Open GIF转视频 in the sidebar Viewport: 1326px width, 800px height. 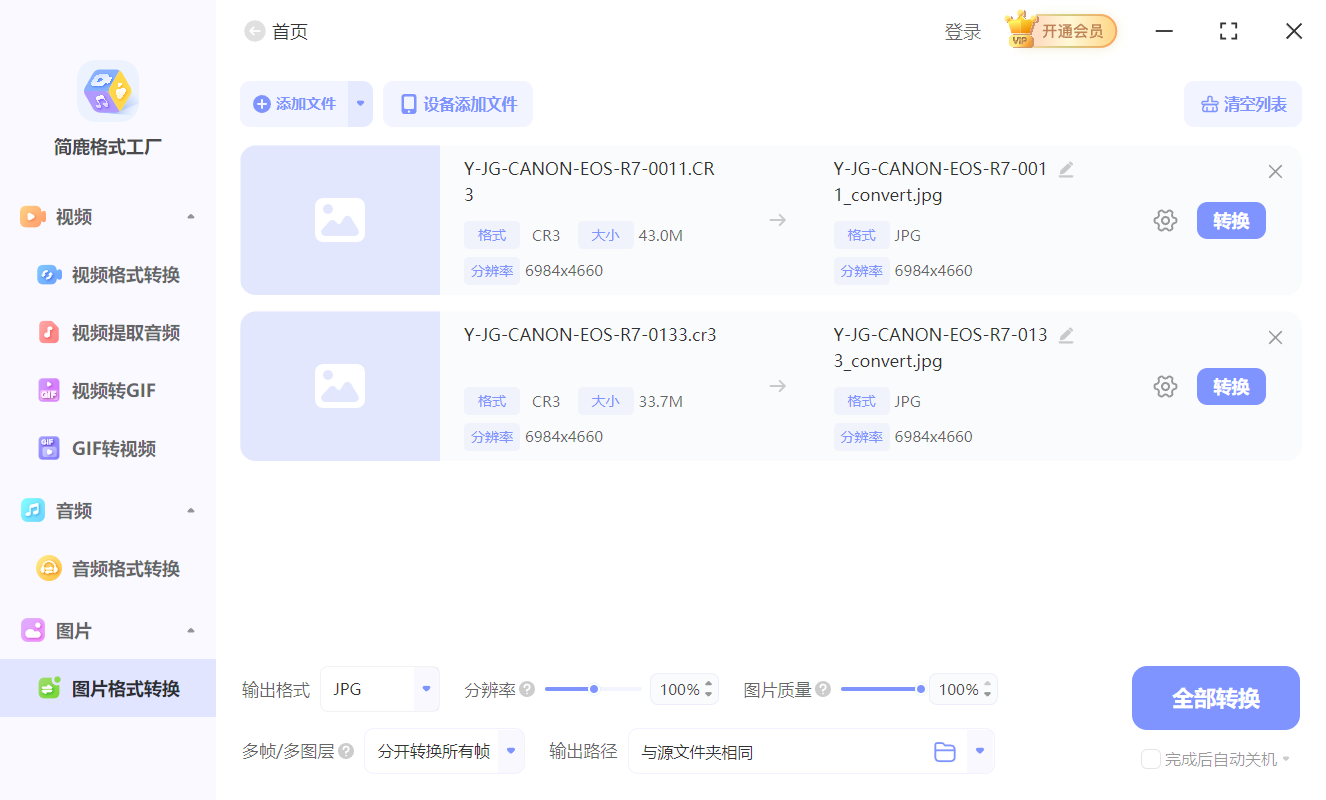click(108, 449)
